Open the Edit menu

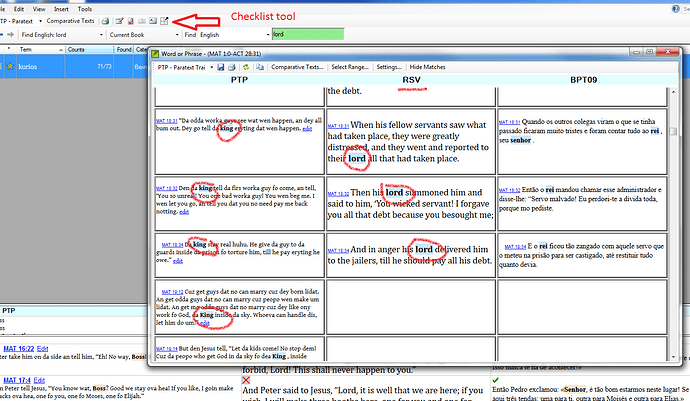click(19, 9)
